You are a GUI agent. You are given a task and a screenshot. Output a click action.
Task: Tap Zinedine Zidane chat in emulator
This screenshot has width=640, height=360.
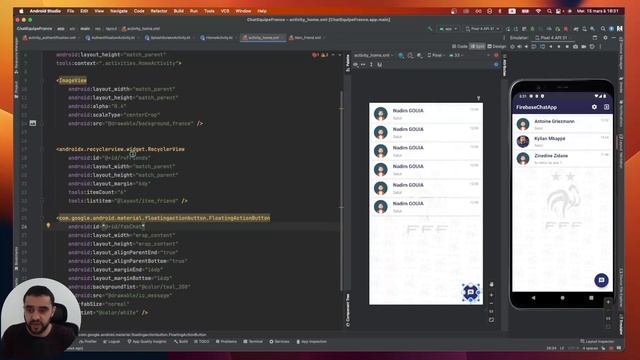point(562,158)
